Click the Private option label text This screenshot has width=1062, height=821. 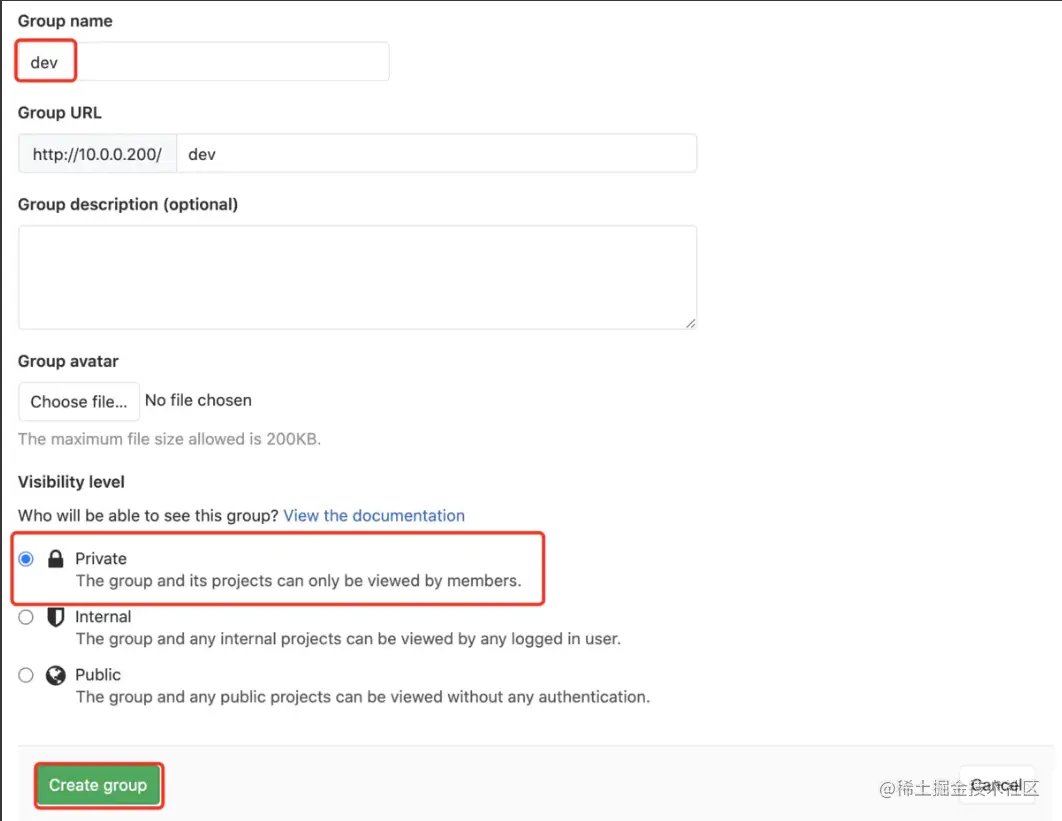click(x=101, y=559)
